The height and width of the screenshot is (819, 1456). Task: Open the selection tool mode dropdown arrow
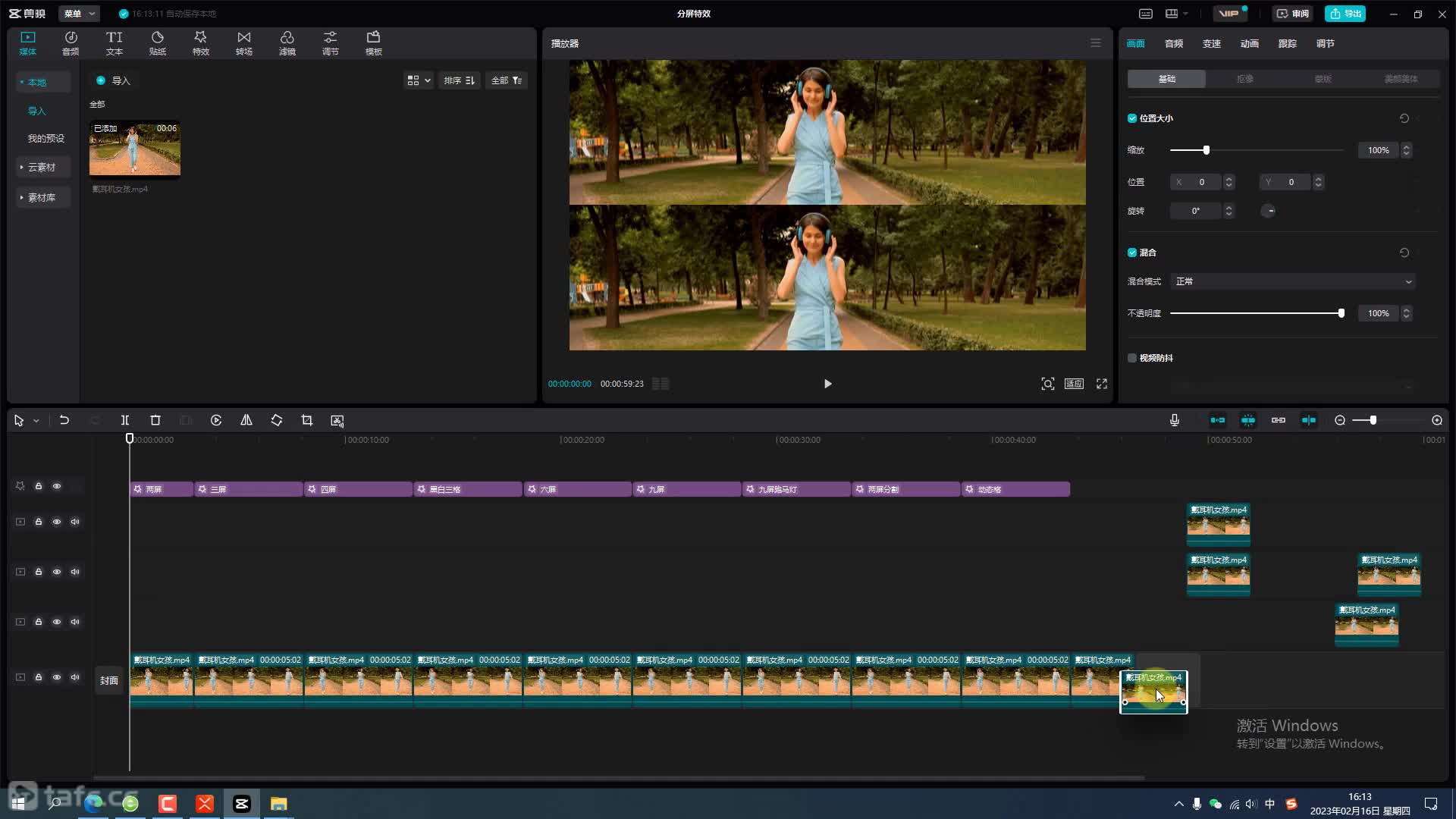(36, 421)
